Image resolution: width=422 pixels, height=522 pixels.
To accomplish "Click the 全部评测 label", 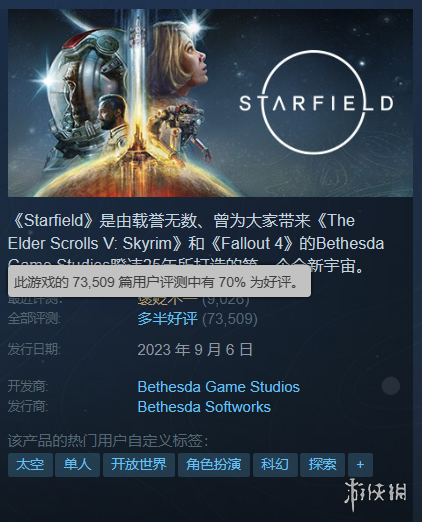I will 34,319.
